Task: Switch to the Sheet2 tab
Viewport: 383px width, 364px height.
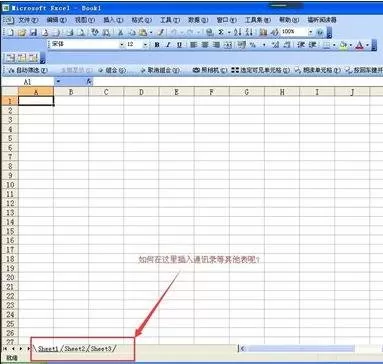Action: point(75,349)
